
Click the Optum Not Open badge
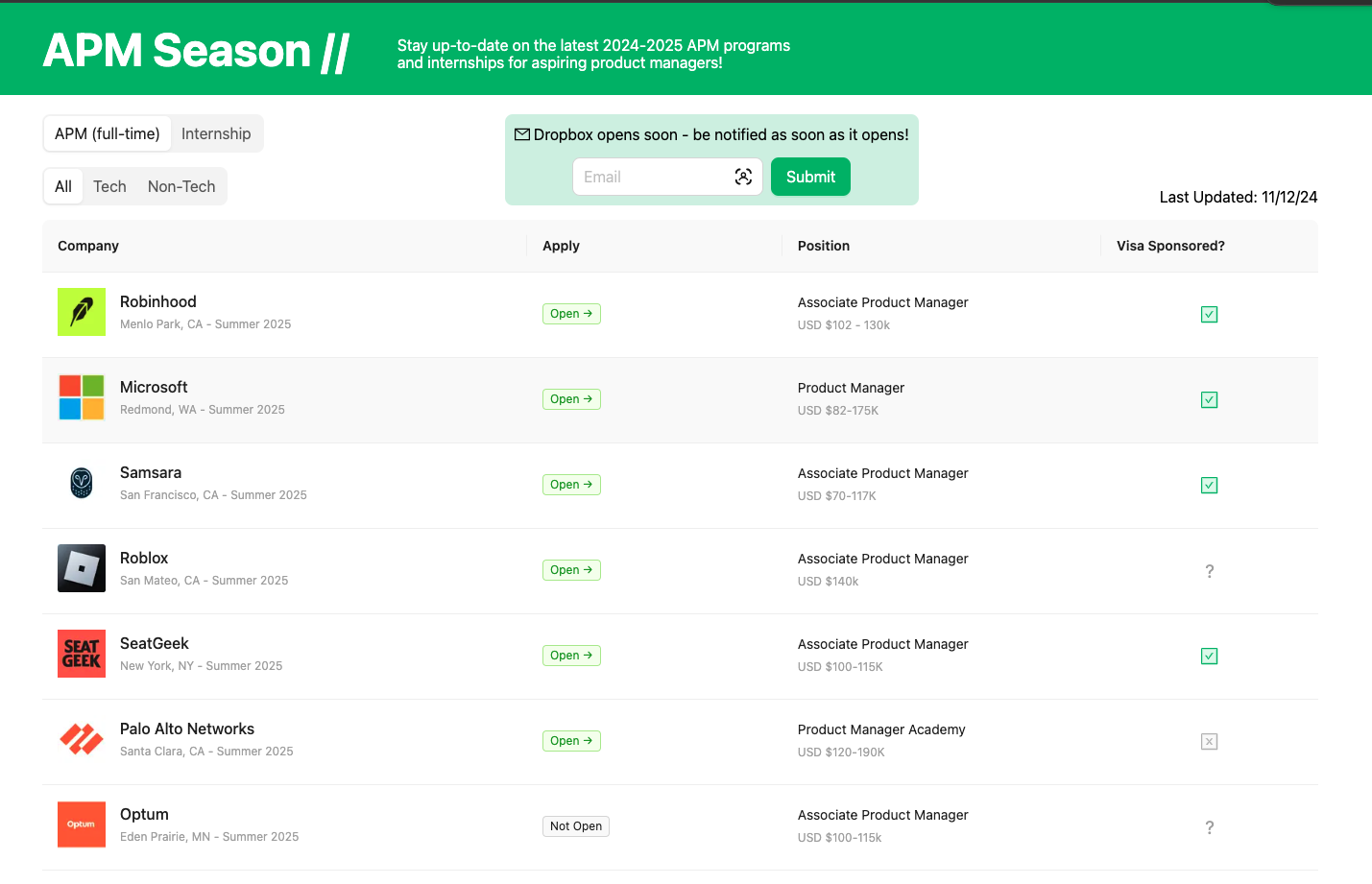click(x=576, y=826)
